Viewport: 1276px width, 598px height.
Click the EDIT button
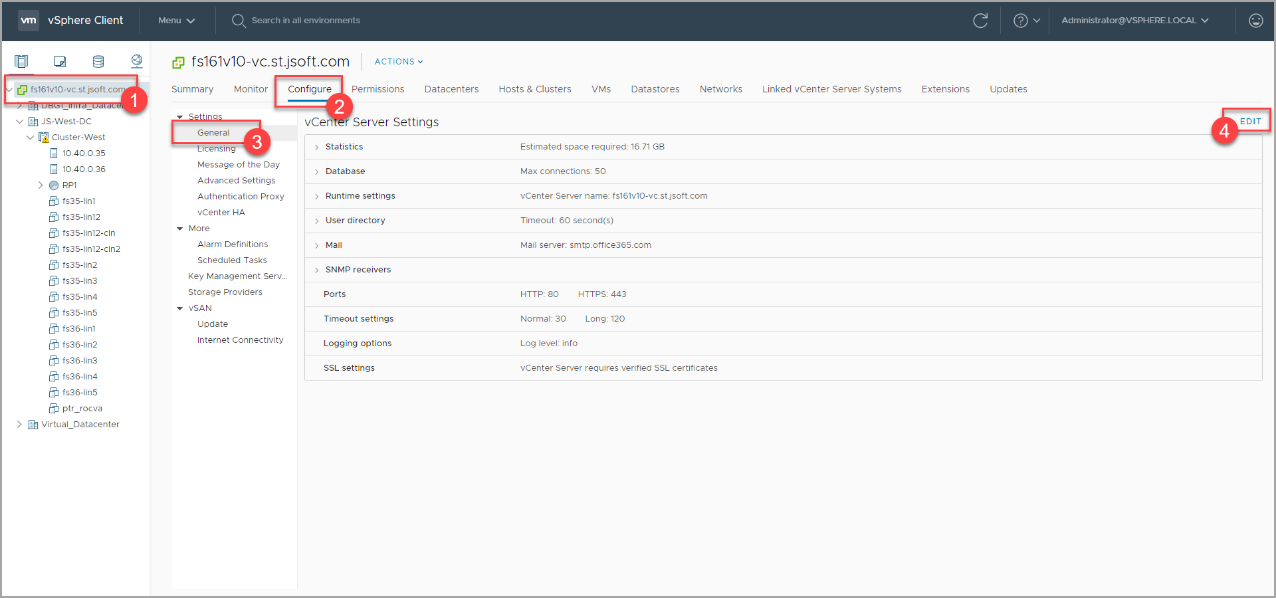pos(1250,121)
